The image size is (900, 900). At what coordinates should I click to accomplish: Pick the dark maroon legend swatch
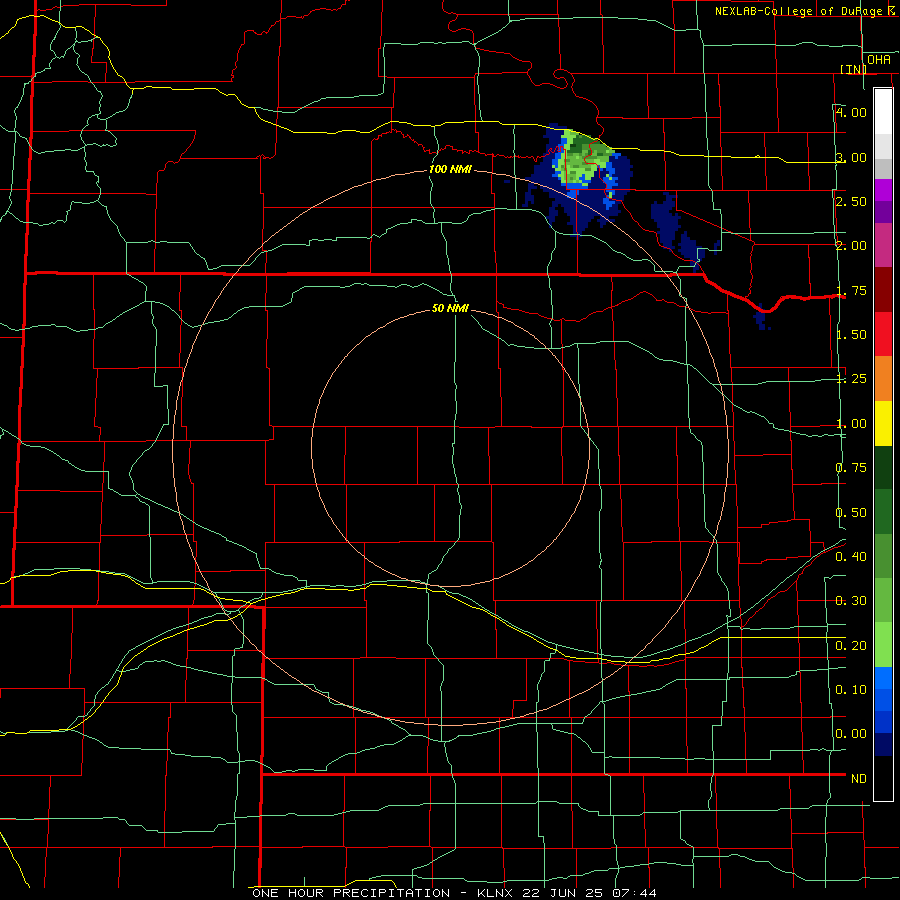point(883,290)
